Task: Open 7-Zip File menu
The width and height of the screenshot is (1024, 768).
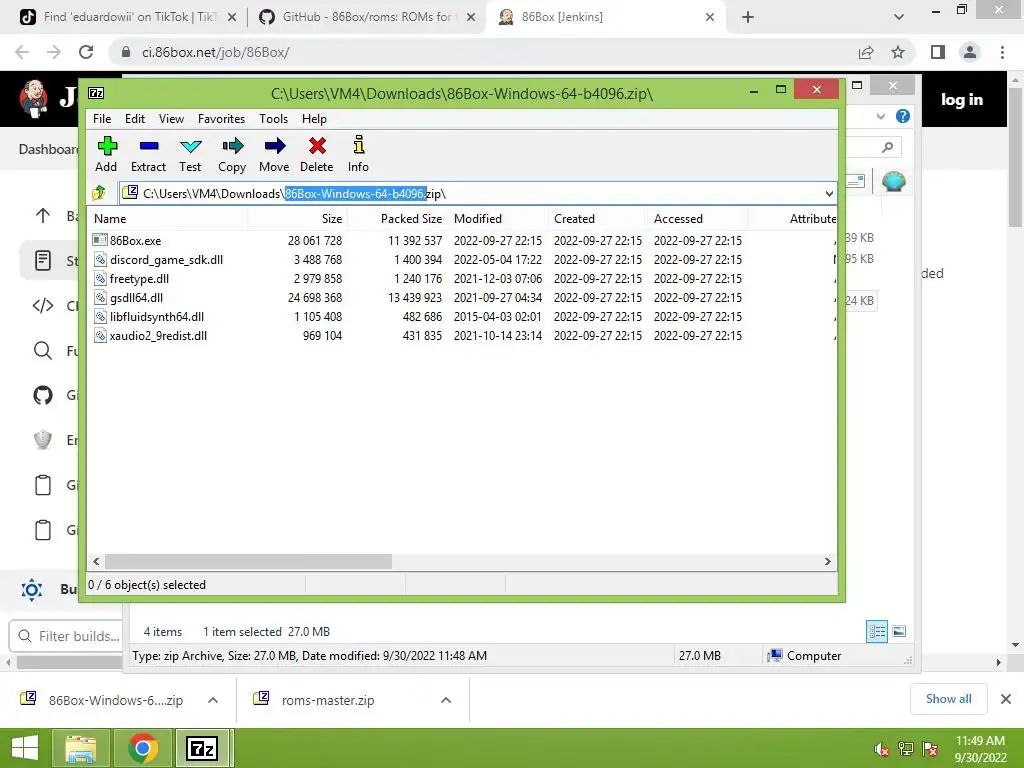Action: 102,119
